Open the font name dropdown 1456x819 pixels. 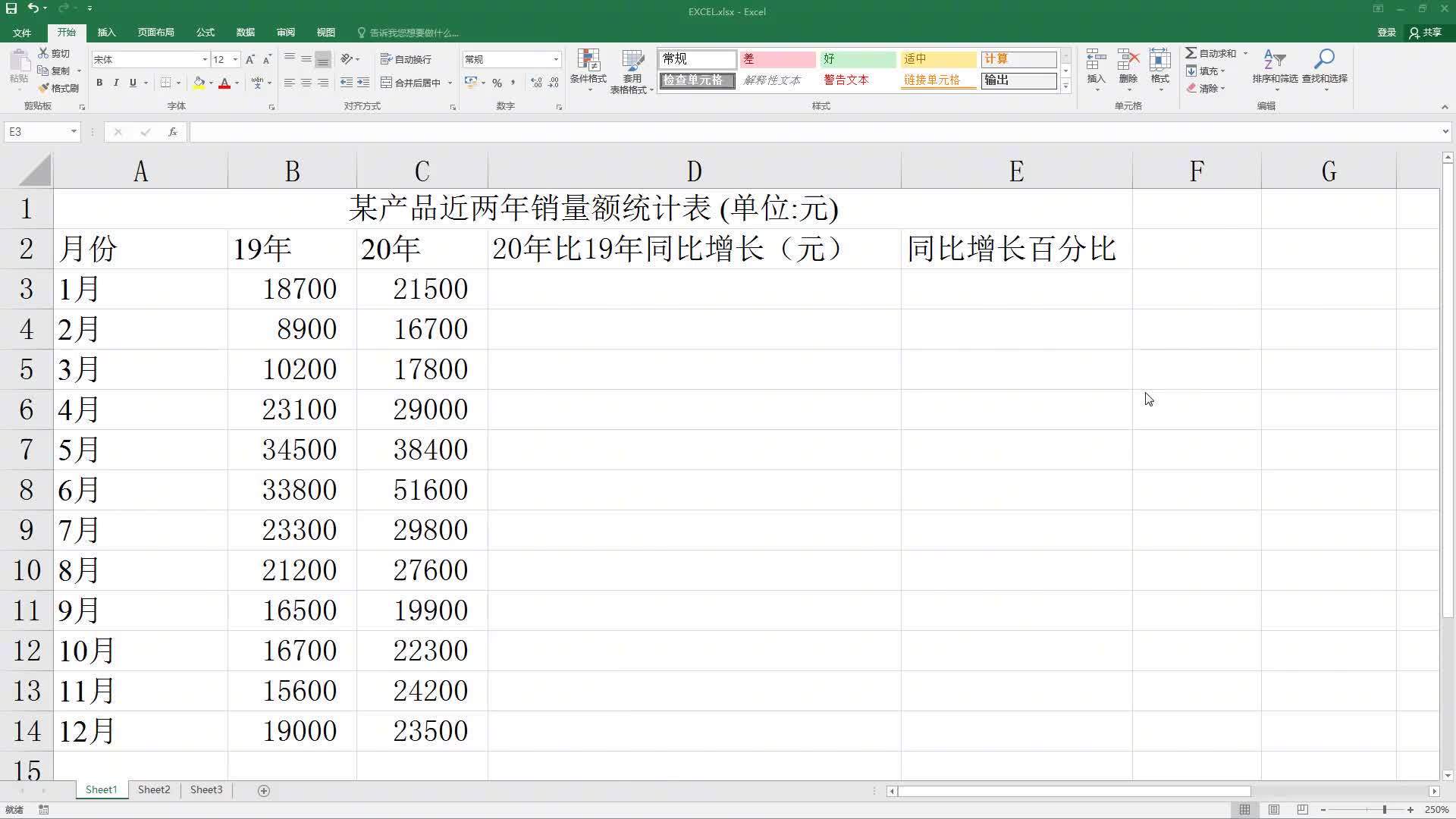(x=205, y=58)
